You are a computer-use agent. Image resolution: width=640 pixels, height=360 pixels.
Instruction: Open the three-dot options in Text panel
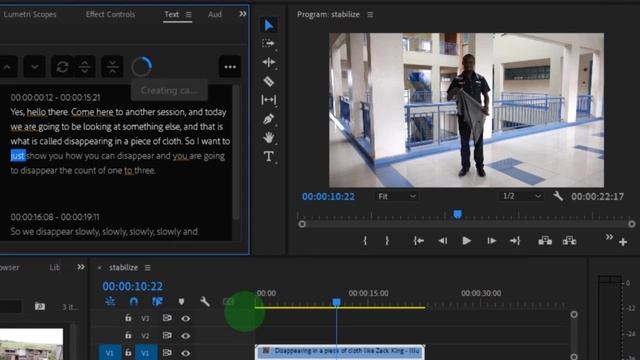pyautogui.click(x=230, y=67)
